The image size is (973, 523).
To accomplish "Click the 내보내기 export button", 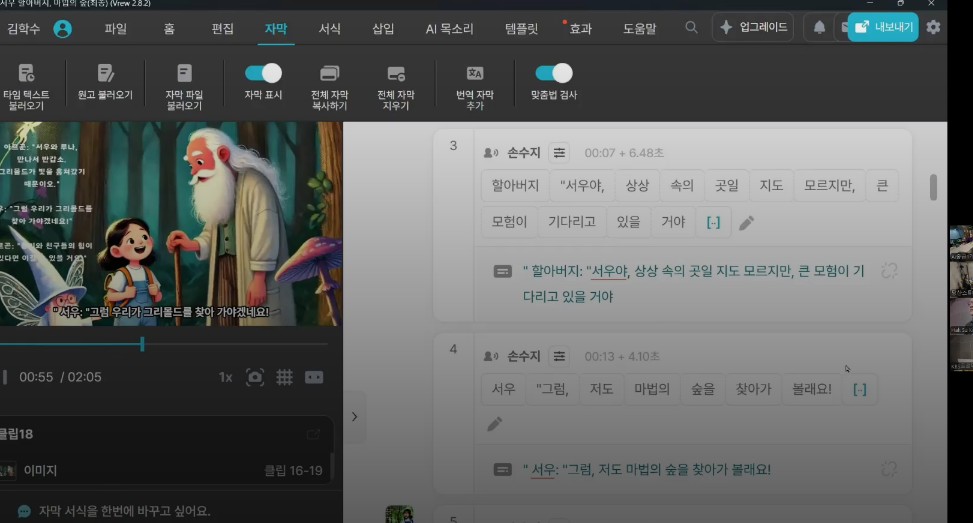I will point(883,27).
